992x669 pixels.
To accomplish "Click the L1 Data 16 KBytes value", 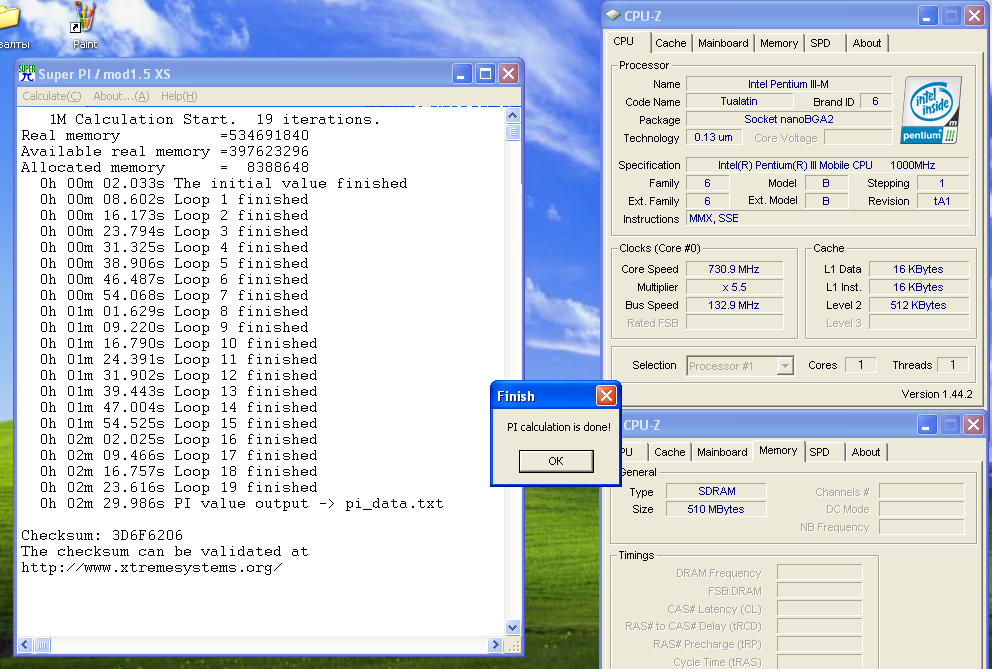I will point(918,269).
